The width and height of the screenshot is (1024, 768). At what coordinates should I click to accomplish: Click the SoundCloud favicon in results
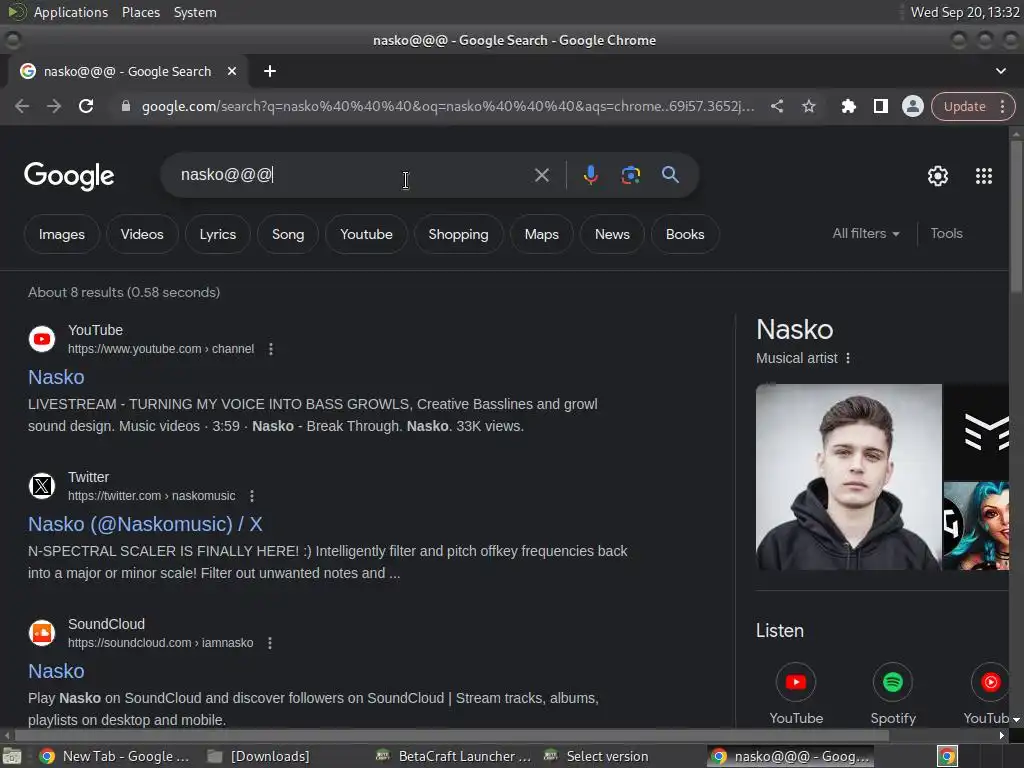point(42,633)
